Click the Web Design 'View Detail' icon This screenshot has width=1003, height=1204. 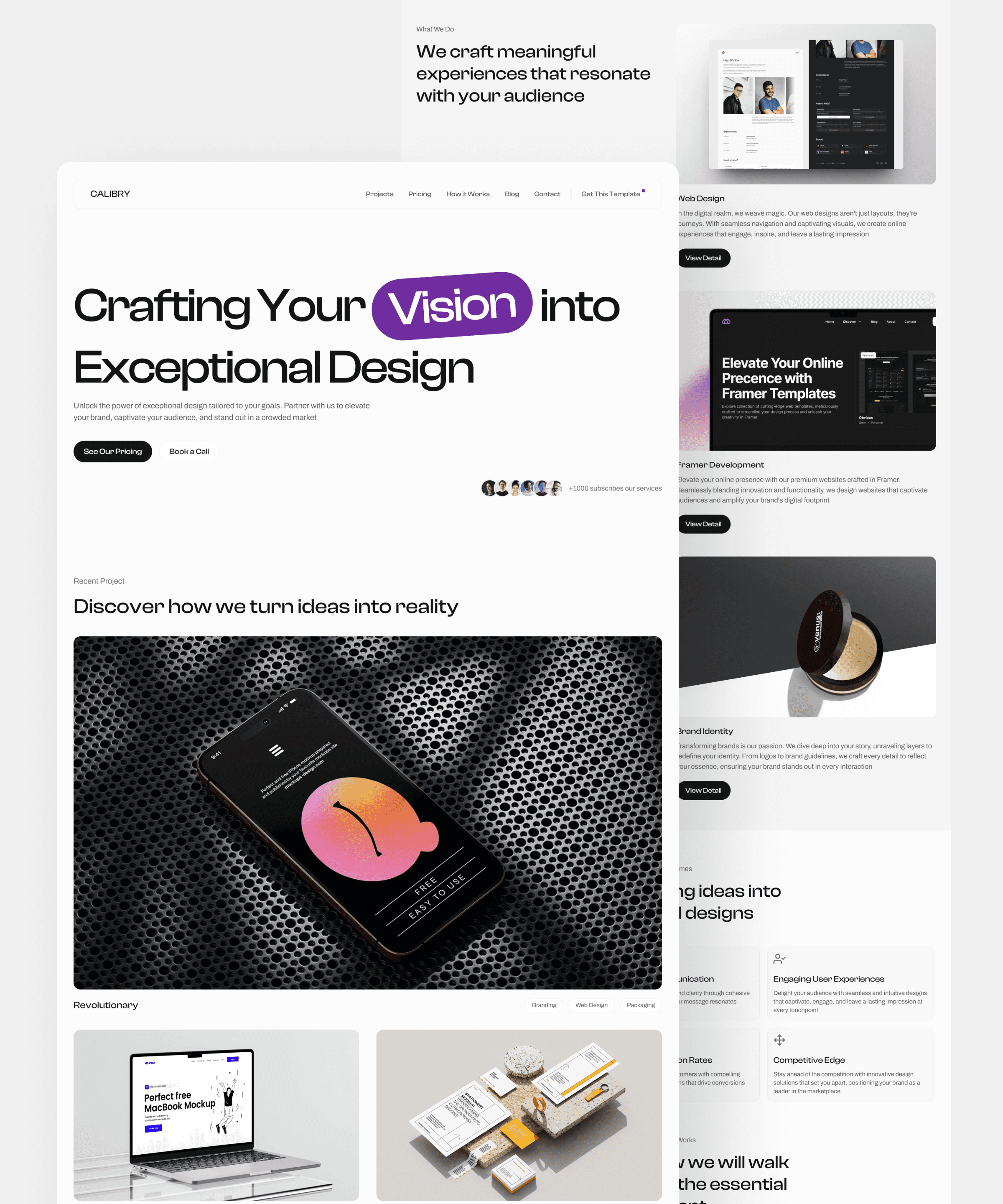tap(703, 258)
